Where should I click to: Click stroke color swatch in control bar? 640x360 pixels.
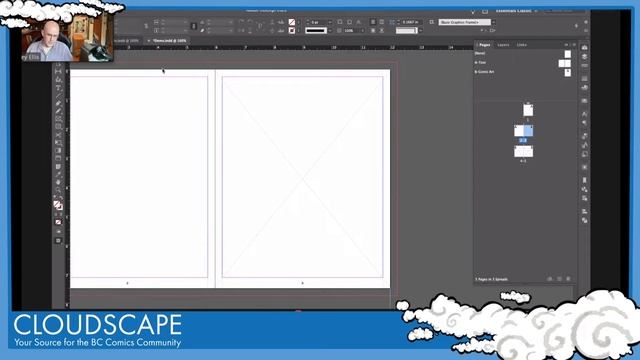pyautogui.click(x=291, y=31)
